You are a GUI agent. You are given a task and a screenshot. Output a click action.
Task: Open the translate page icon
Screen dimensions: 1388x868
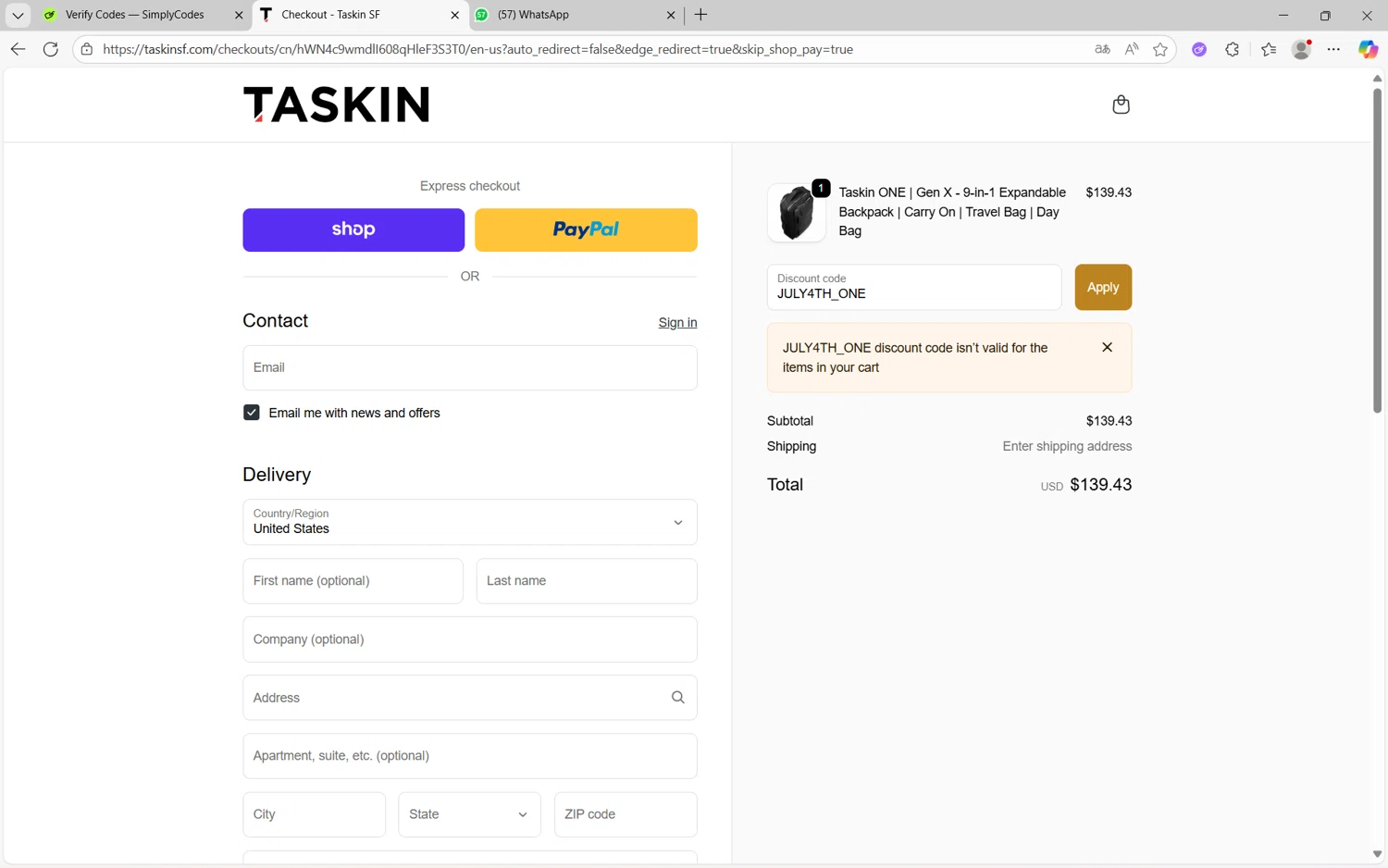click(x=1102, y=49)
